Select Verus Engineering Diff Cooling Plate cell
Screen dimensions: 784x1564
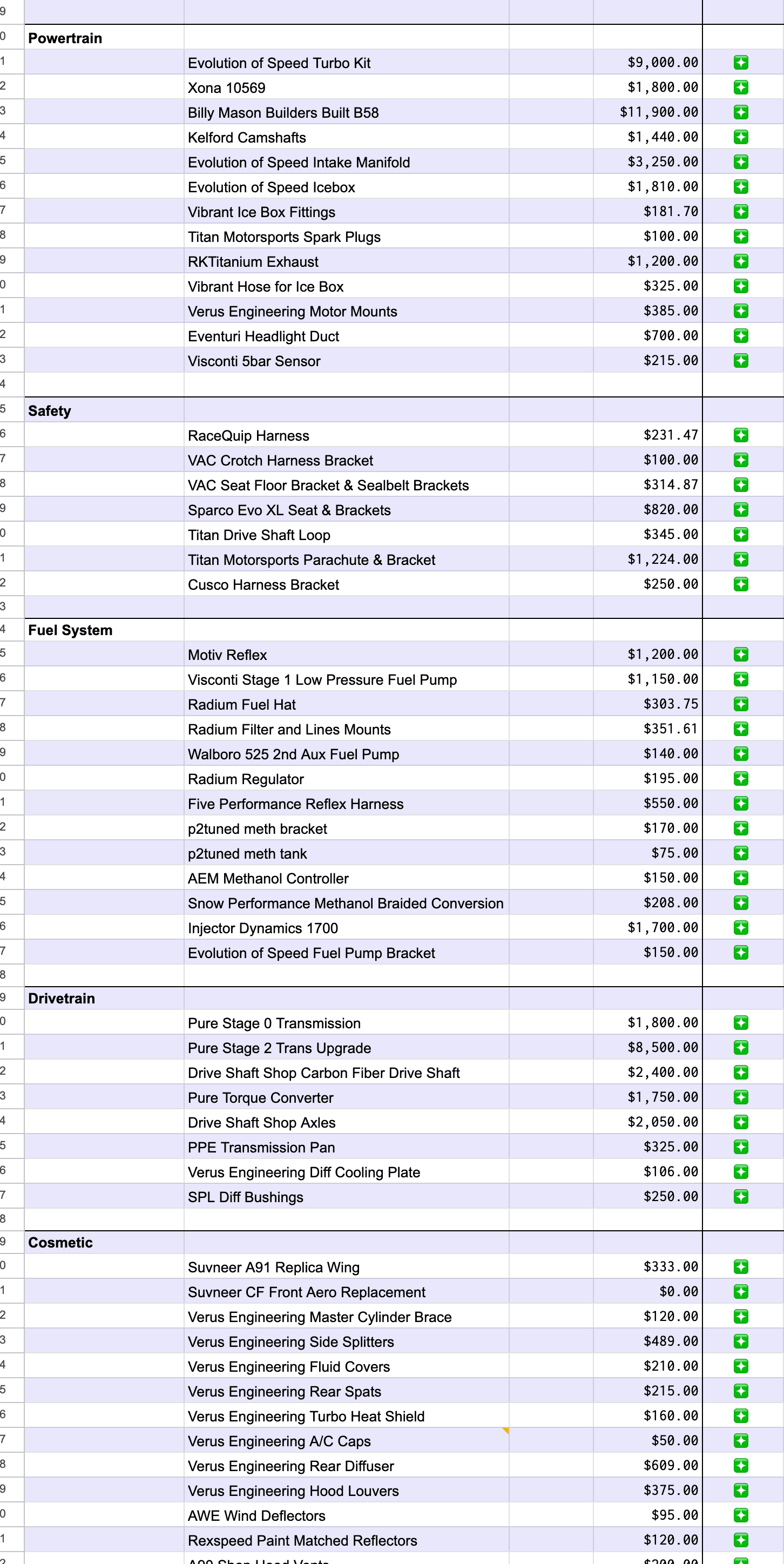[x=346, y=1172]
